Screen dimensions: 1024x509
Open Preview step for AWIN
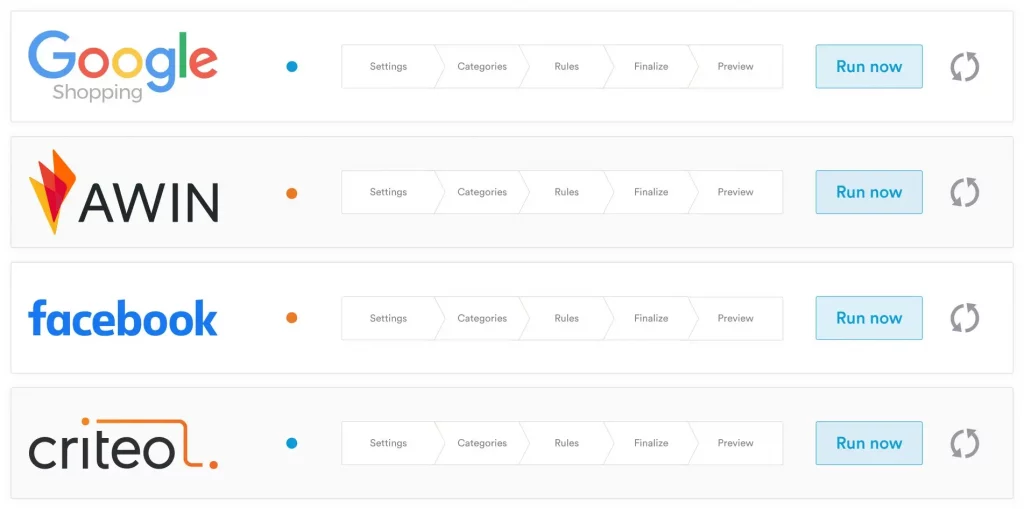pos(735,192)
